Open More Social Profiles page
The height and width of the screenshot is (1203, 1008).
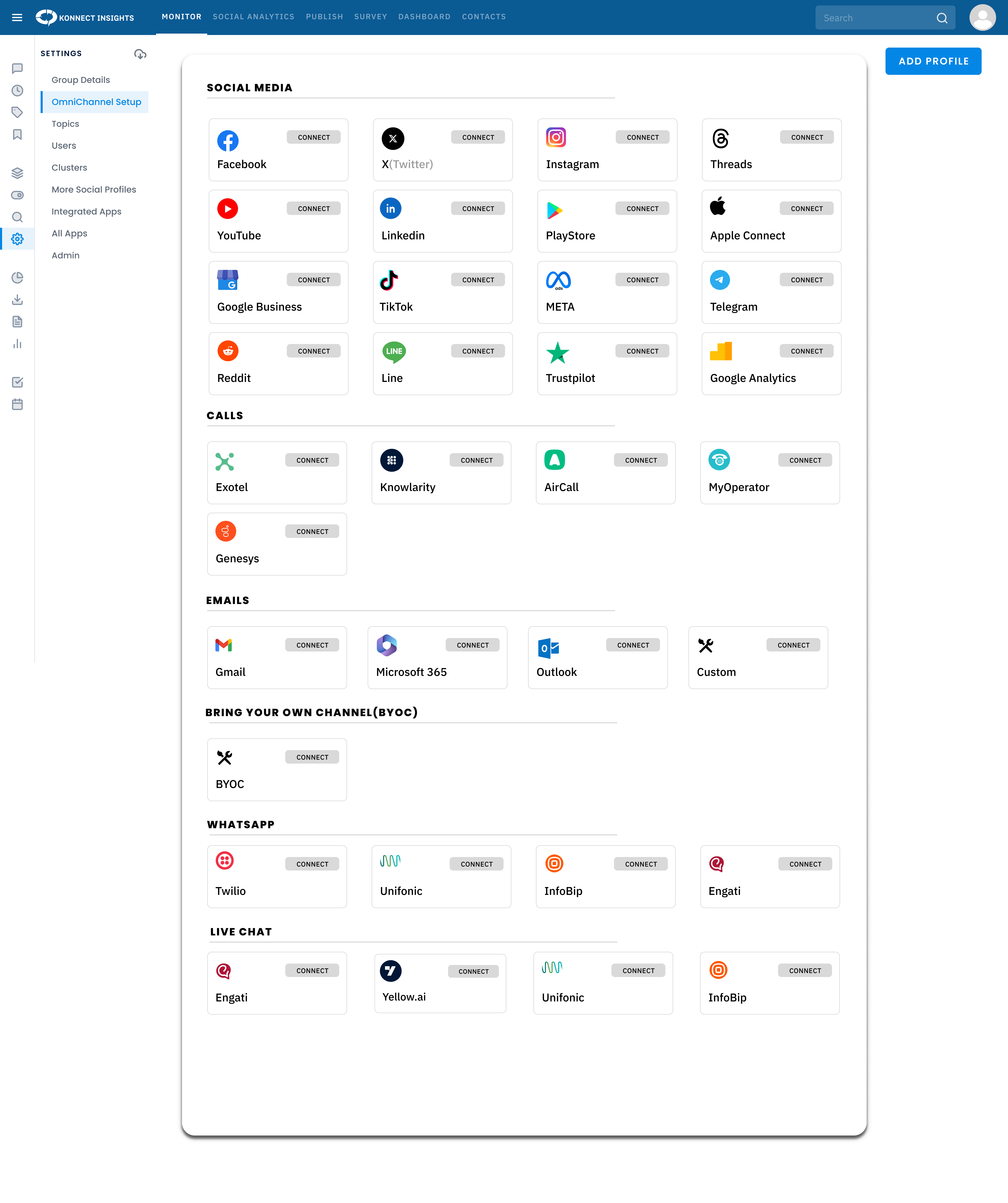pyautogui.click(x=94, y=190)
